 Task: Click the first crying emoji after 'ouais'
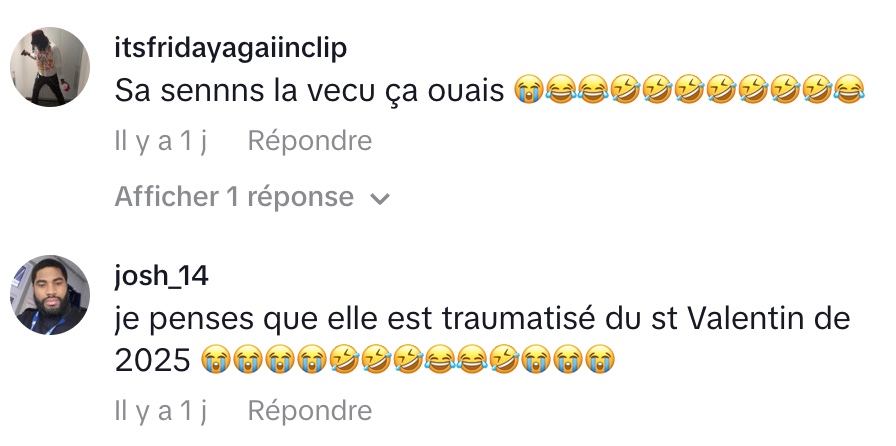[x=529, y=90]
